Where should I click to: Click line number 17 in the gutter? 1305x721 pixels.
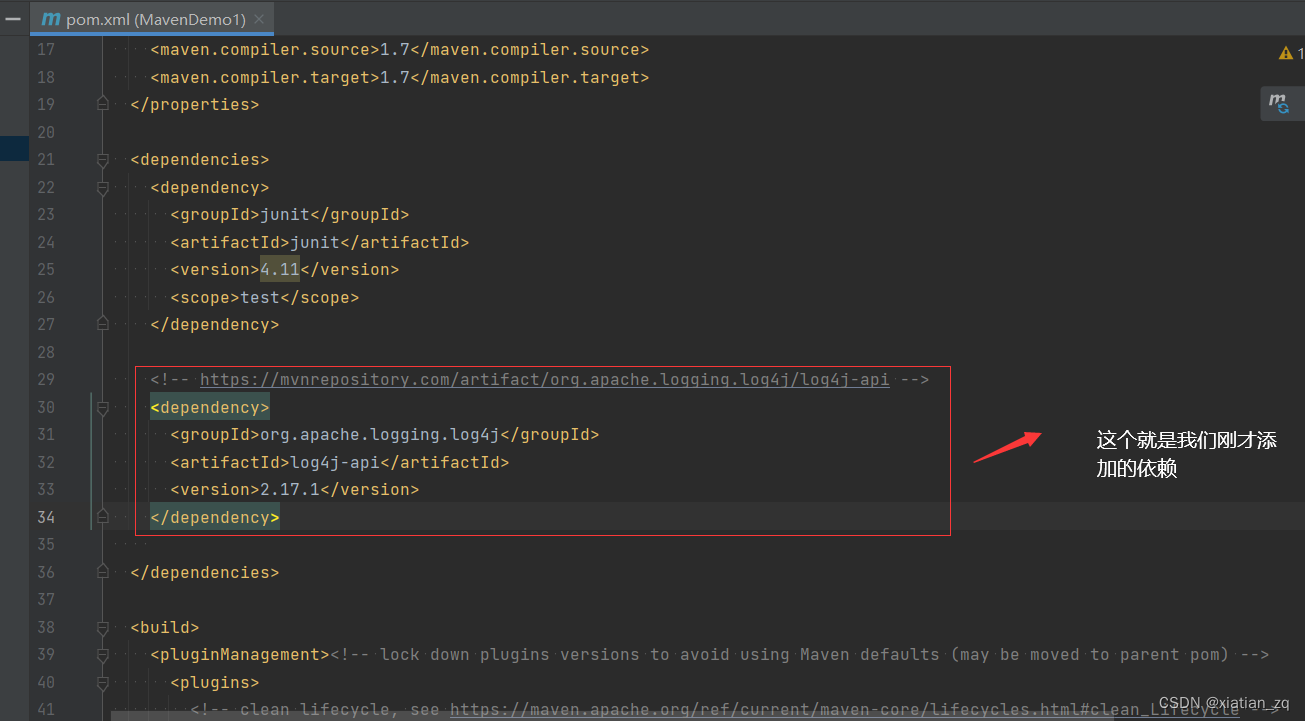coord(46,49)
